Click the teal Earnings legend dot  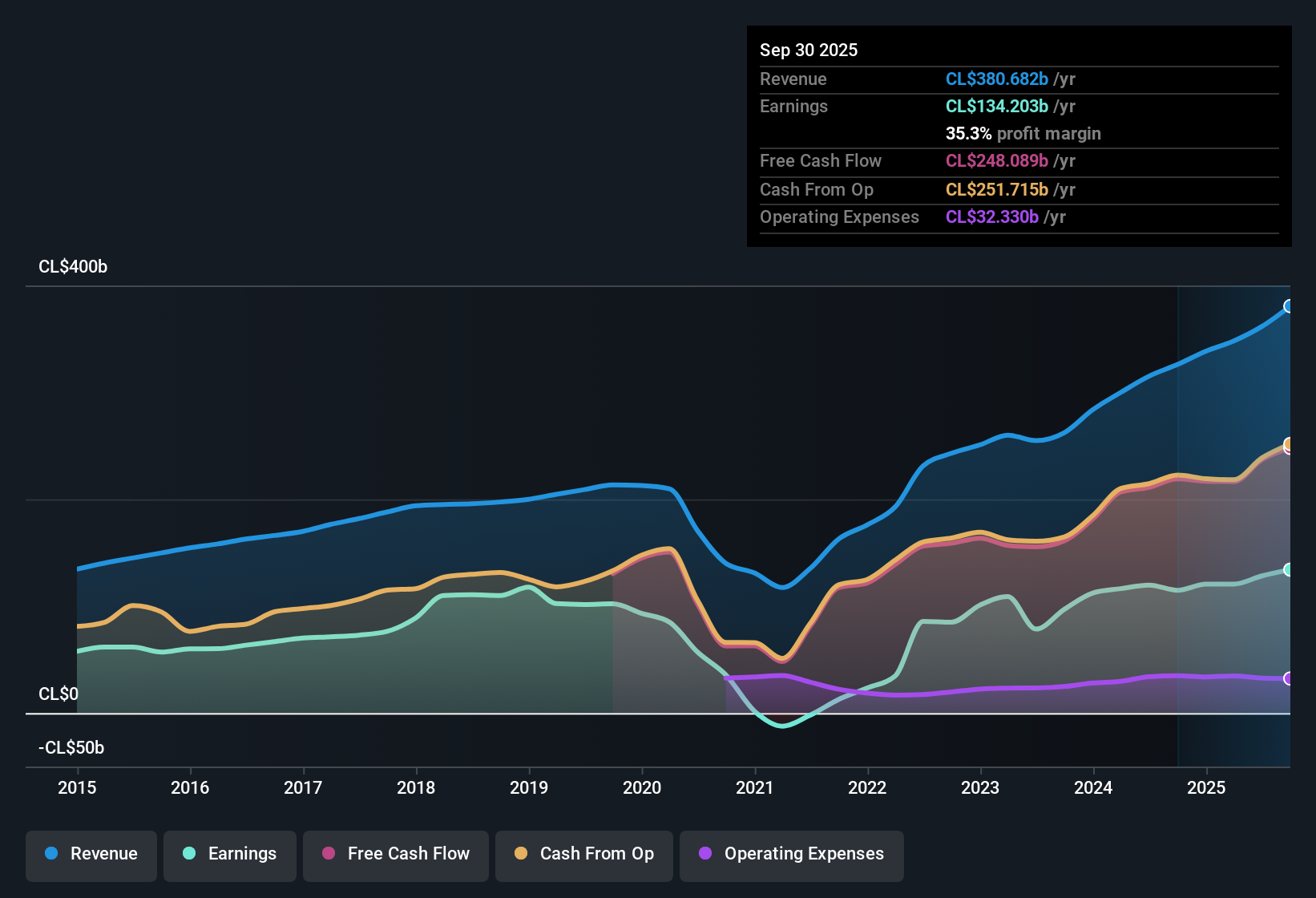(x=189, y=854)
